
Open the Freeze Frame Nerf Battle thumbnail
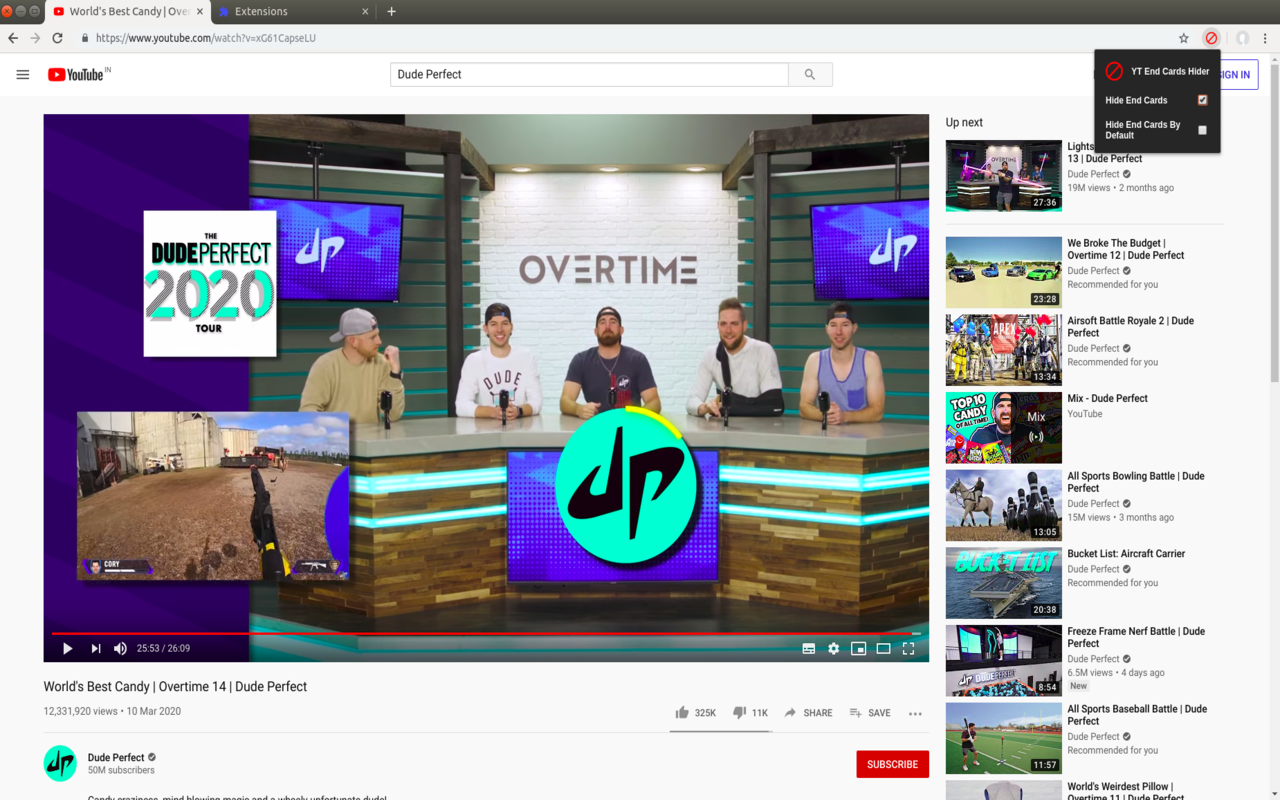[1003, 660]
